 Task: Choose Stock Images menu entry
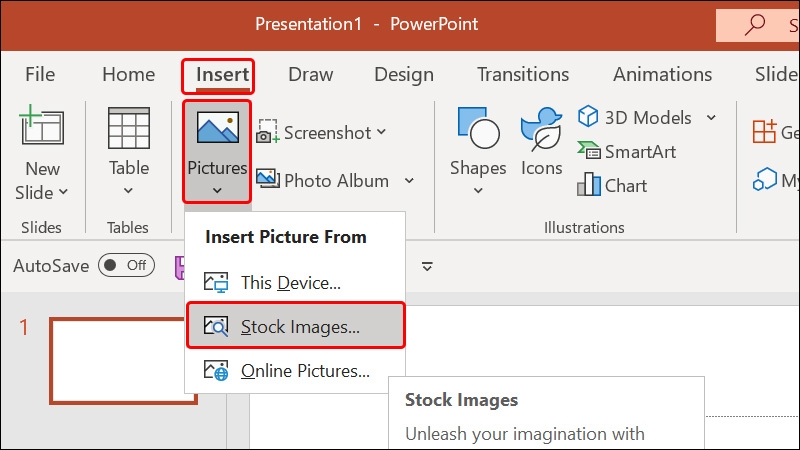tap(296, 326)
